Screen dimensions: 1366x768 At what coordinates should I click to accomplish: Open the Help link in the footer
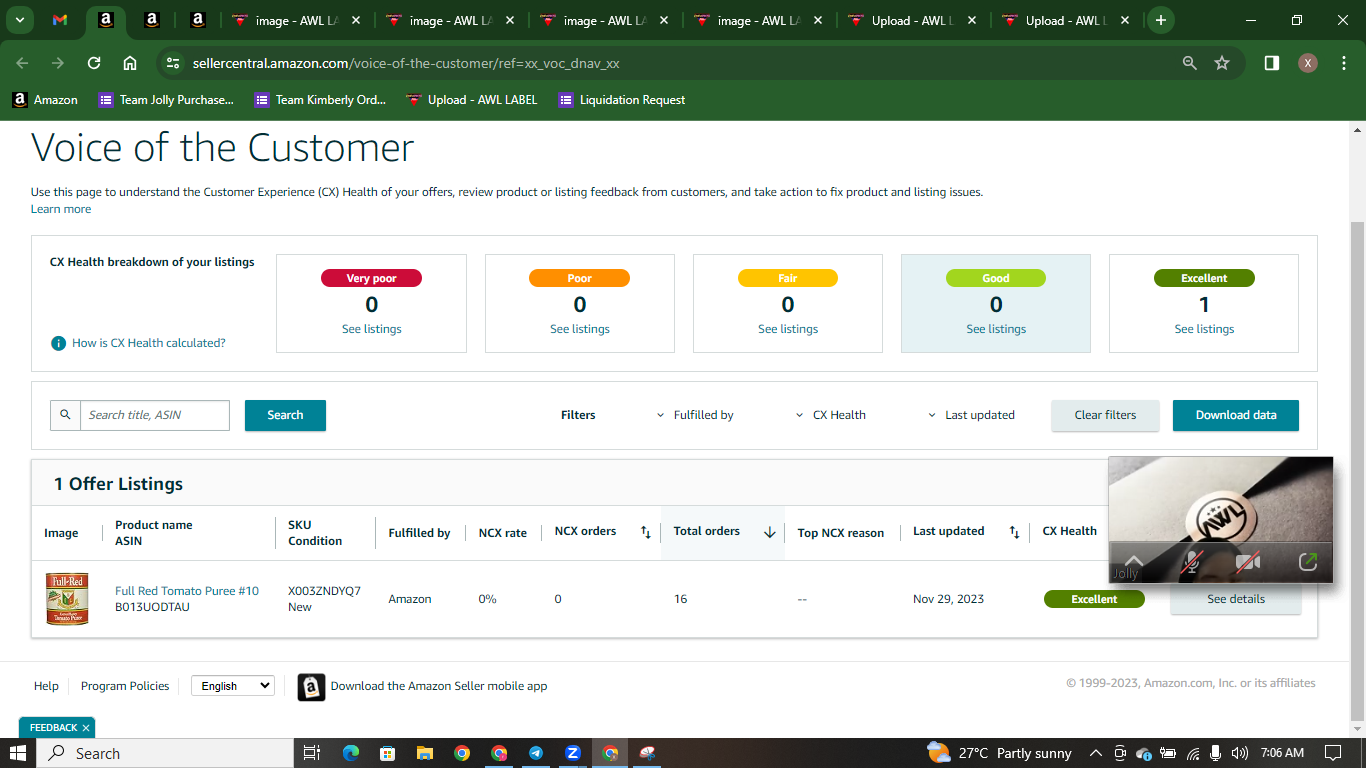(46, 686)
